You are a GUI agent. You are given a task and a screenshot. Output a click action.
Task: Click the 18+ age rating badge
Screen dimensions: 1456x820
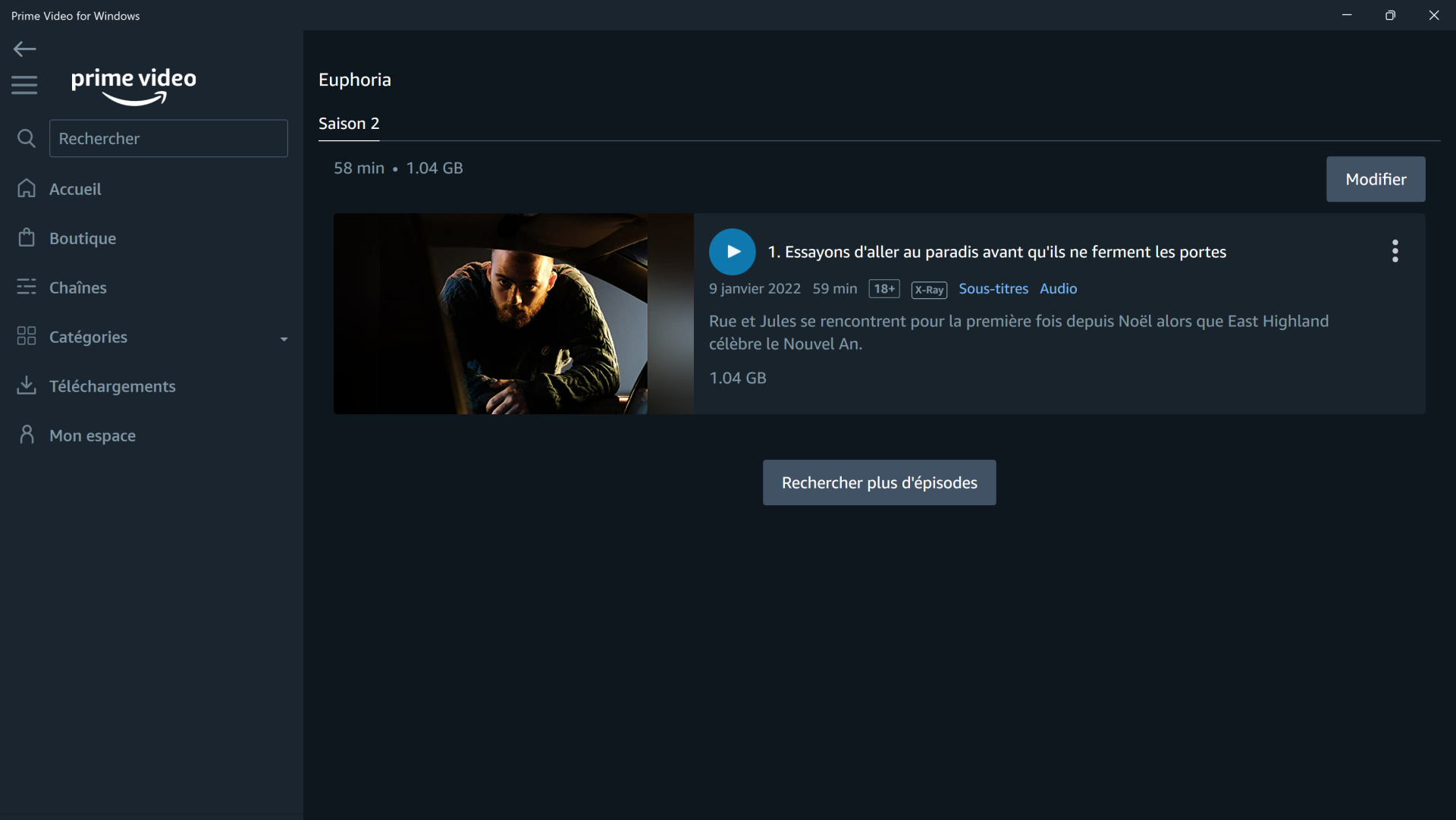(x=884, y=289)
